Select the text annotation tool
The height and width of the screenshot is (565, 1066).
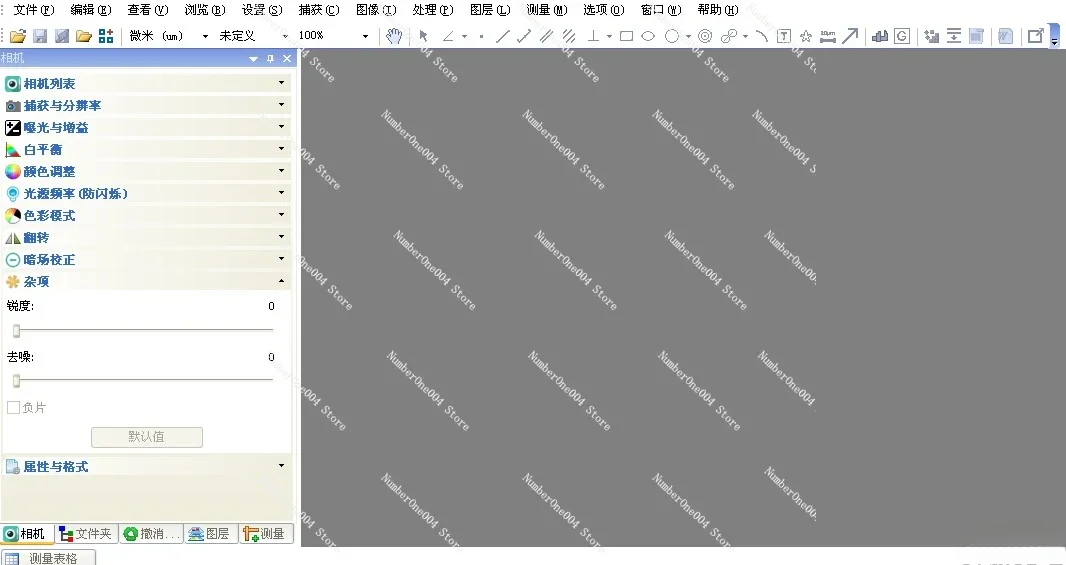point(783,36)
